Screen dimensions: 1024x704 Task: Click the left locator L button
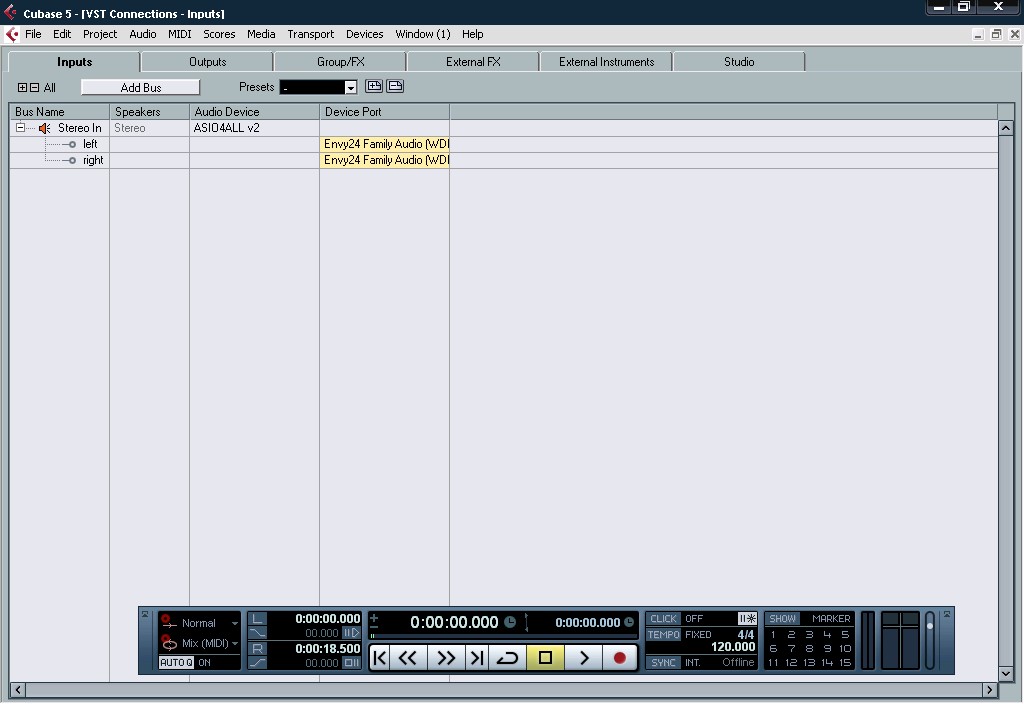(x=258, y=618)
